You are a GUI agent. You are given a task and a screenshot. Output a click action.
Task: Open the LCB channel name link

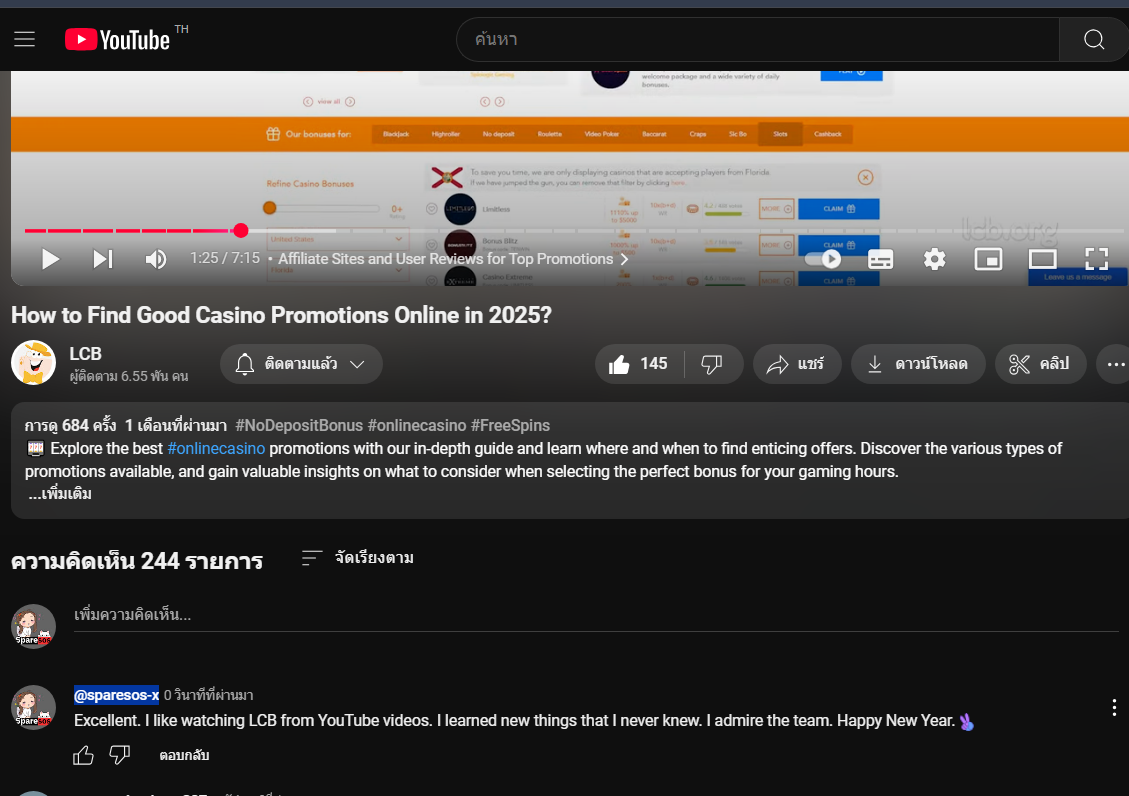pos(85,354)
